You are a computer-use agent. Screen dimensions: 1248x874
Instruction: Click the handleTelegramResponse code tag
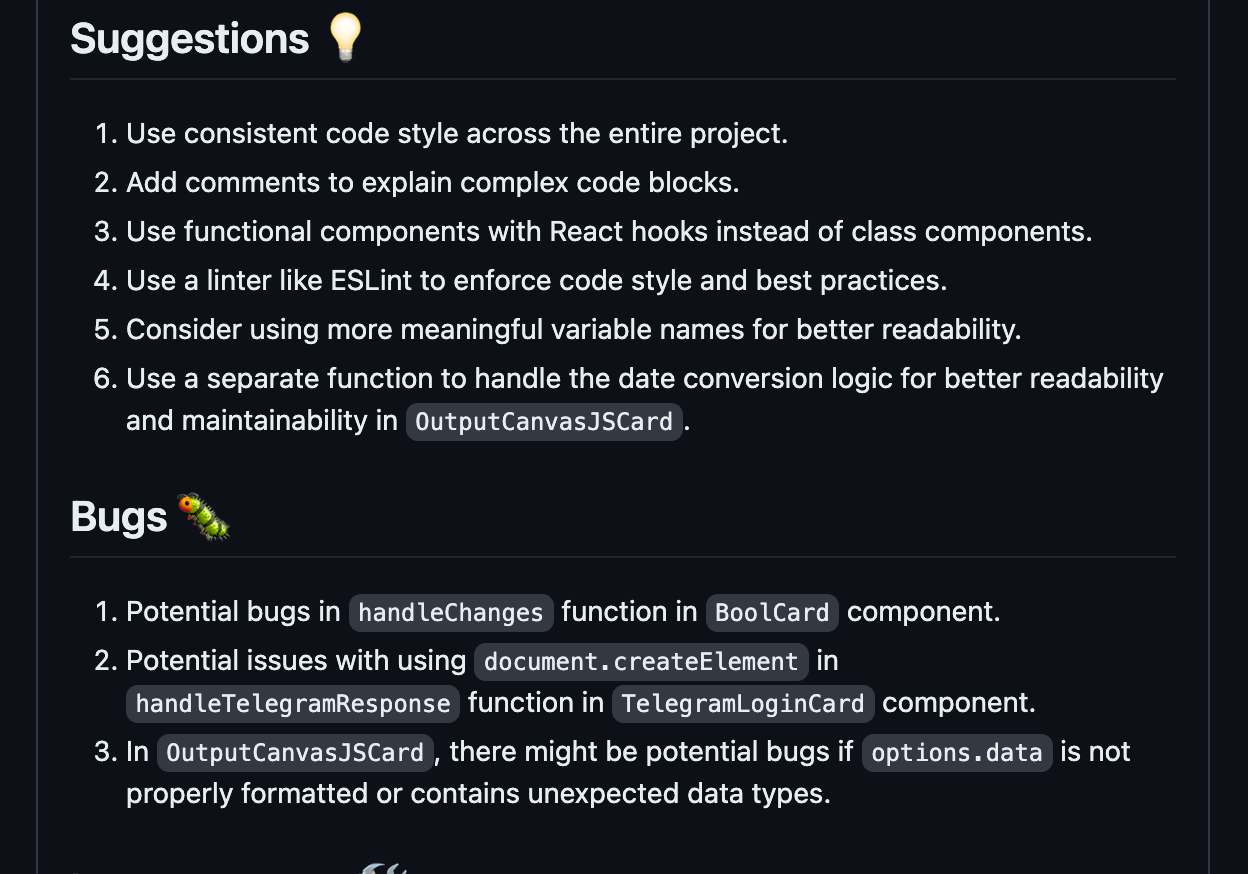tap(293, 704)
